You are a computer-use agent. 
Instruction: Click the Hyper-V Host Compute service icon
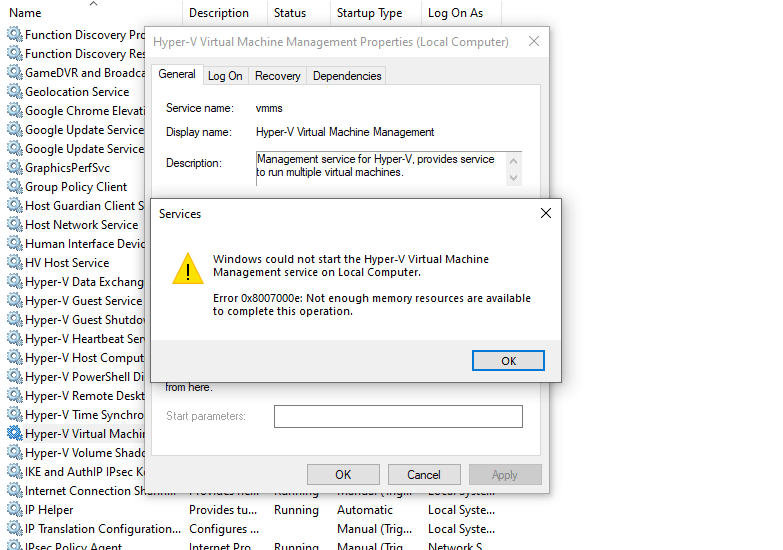(x=15, y=357)
